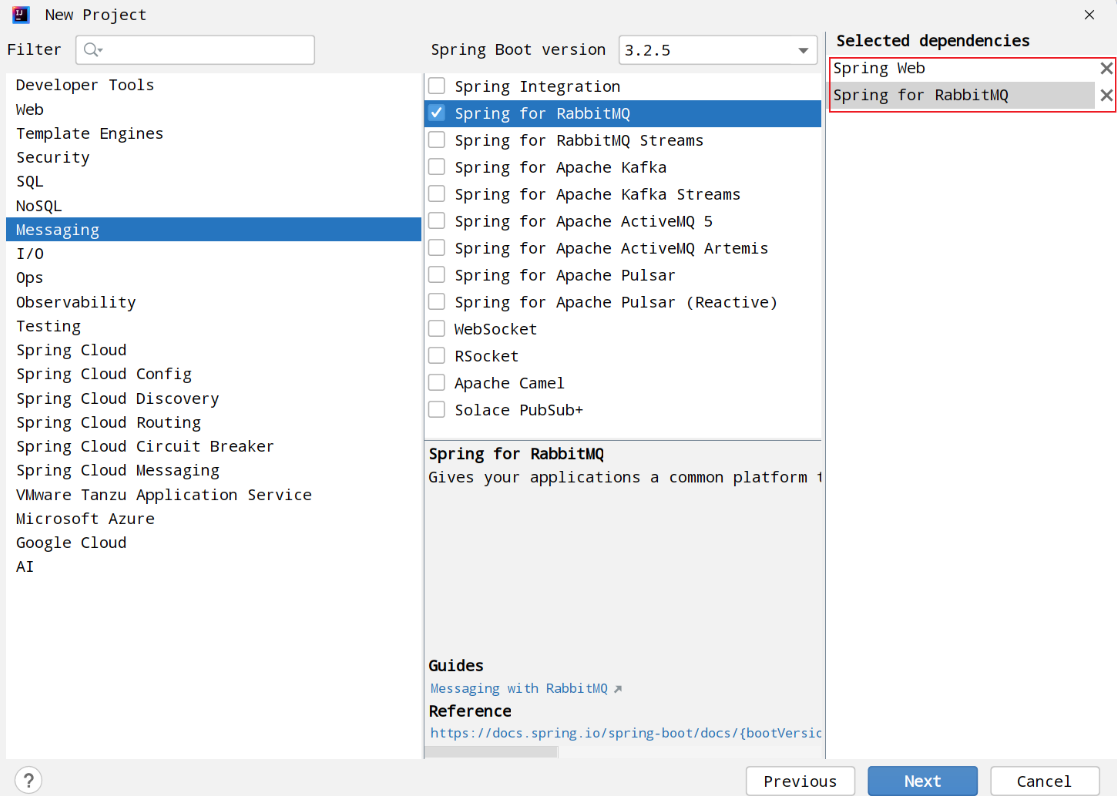1117x796 pixels.
Task: Choose the Microsoft Azure category
Action: (x=214, y=519)
